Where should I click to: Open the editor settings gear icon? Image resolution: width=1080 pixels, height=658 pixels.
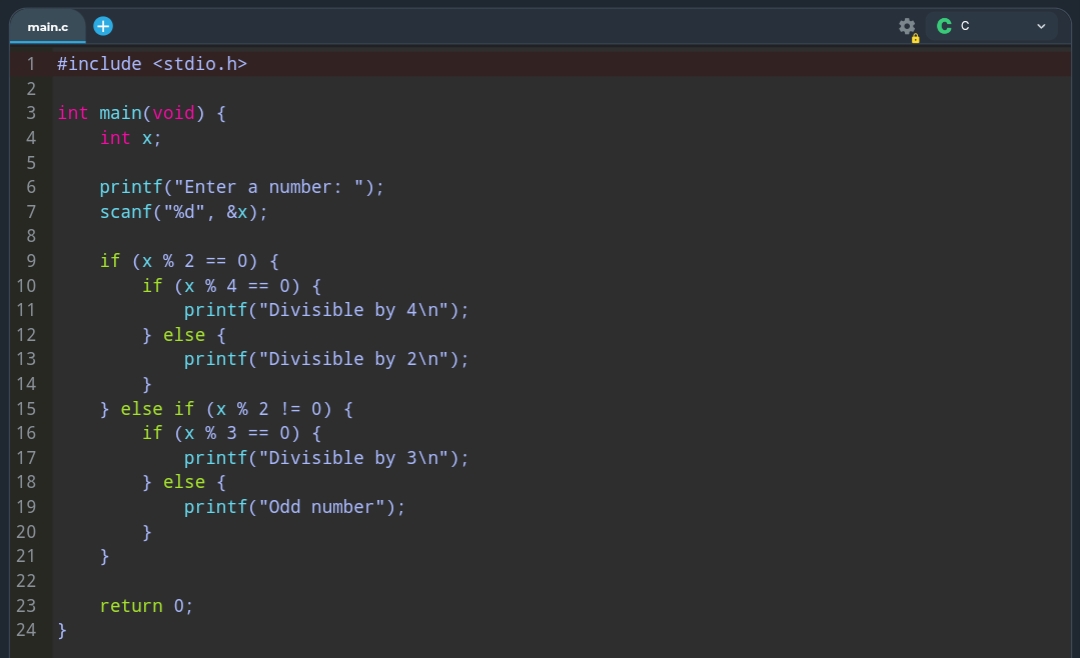[907, 26]
